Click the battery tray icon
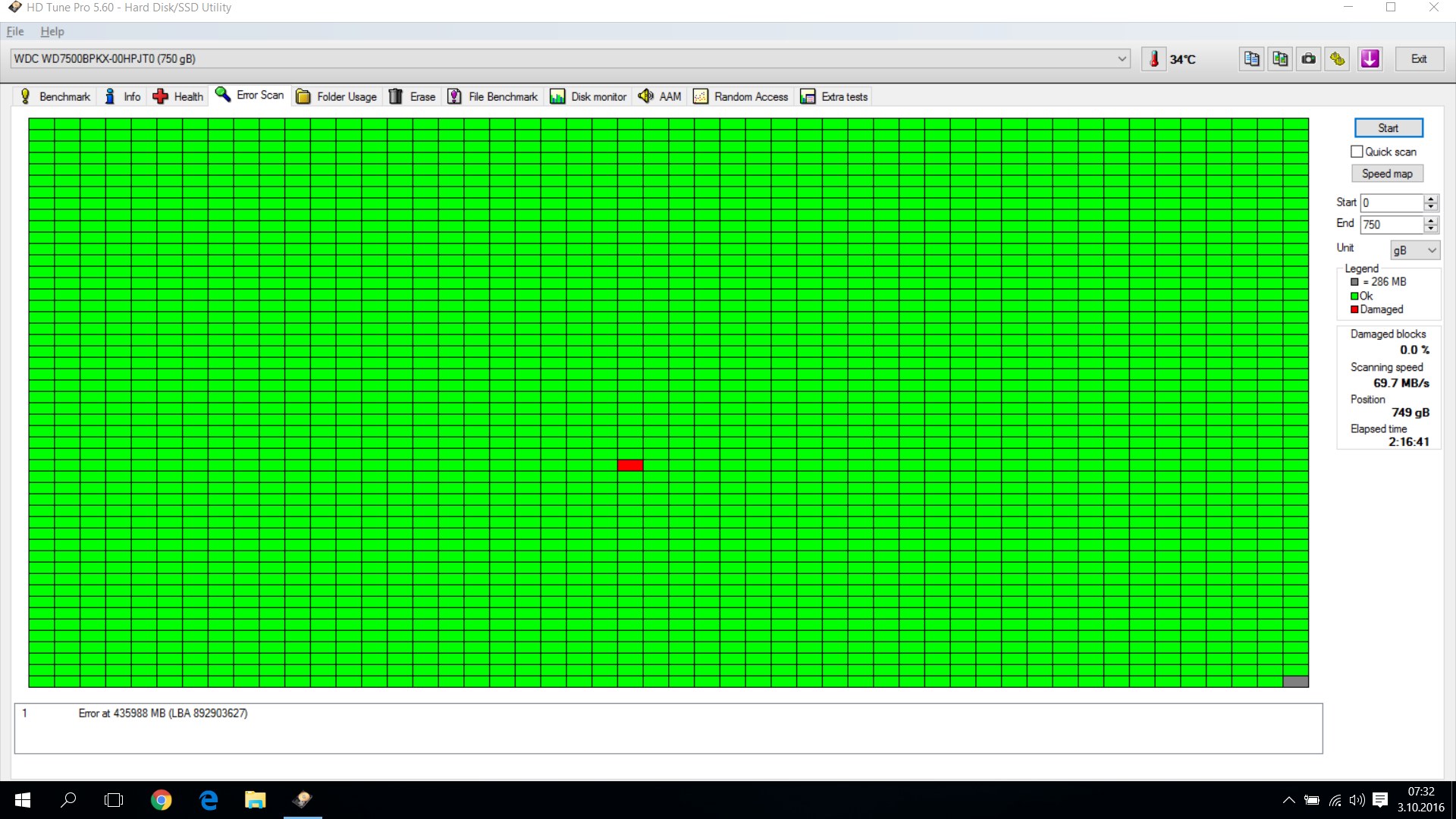Image resolution: width=1456 pixels, height=819 pixels. tap(1311, 800)
